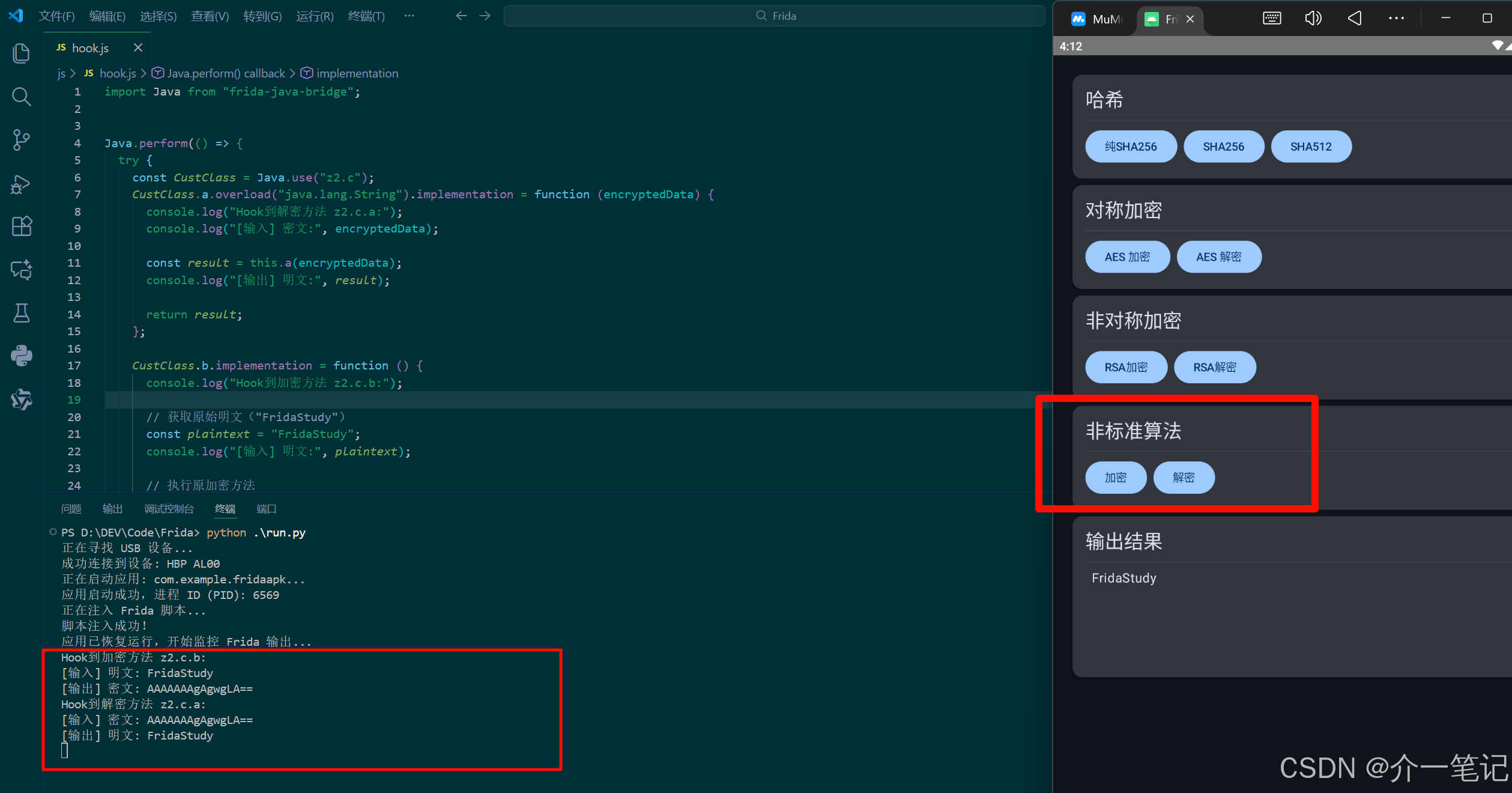Open the Python sidebar icon

22,356
